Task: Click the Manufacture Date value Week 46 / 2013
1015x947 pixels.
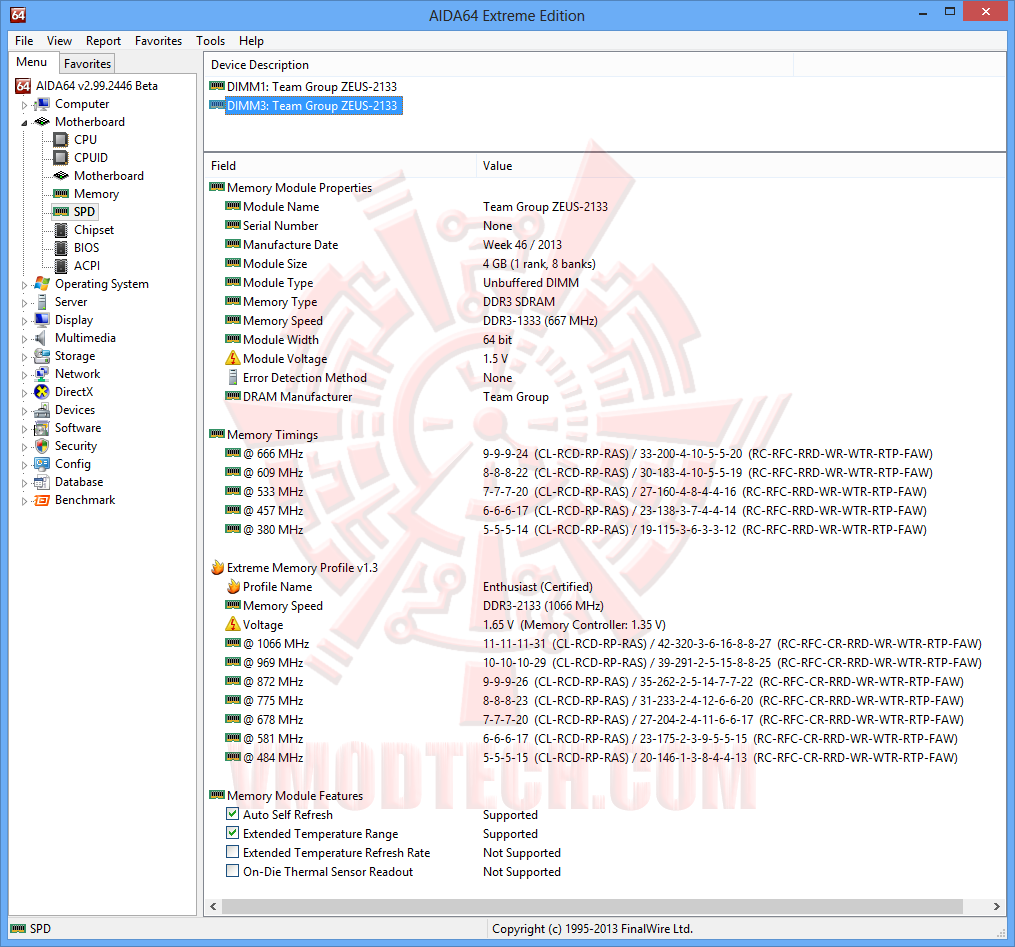Action: (522, 245)
